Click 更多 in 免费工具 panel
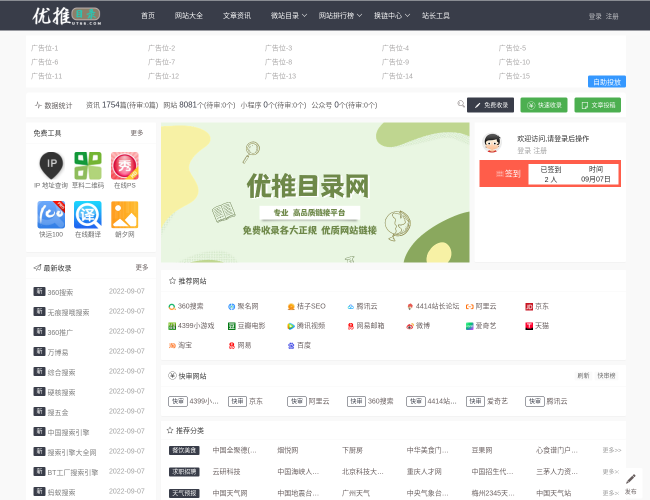Viewport: 650px width, 500px height. (137, 133)
